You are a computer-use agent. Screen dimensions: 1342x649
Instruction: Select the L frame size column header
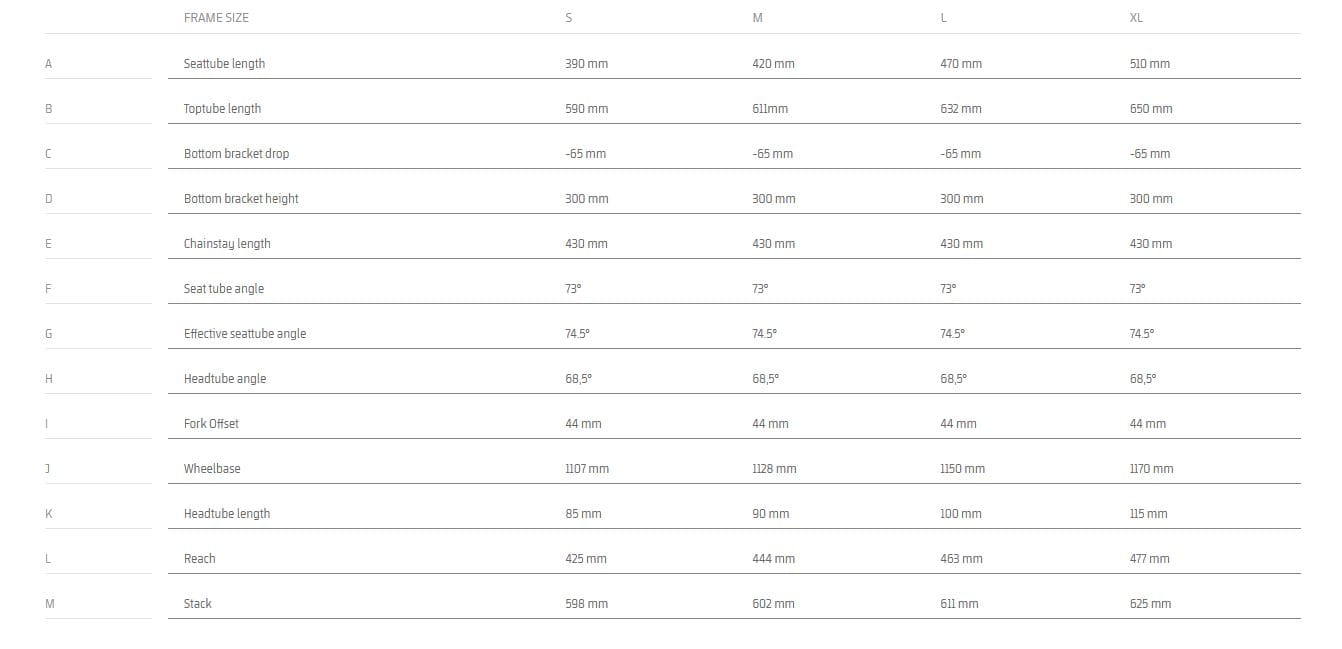coord(943,18)
